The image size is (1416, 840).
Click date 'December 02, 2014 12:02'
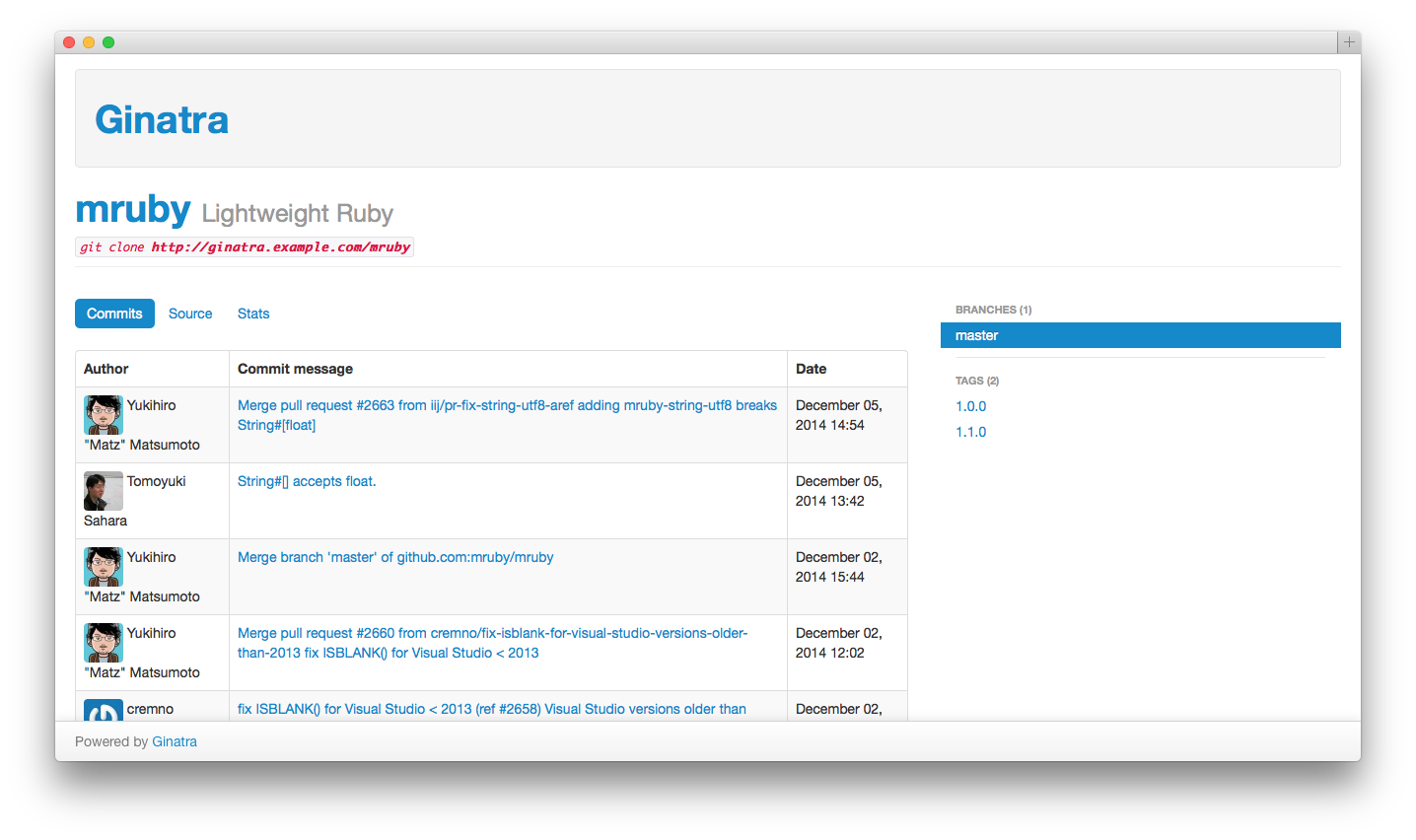[839, 643]
